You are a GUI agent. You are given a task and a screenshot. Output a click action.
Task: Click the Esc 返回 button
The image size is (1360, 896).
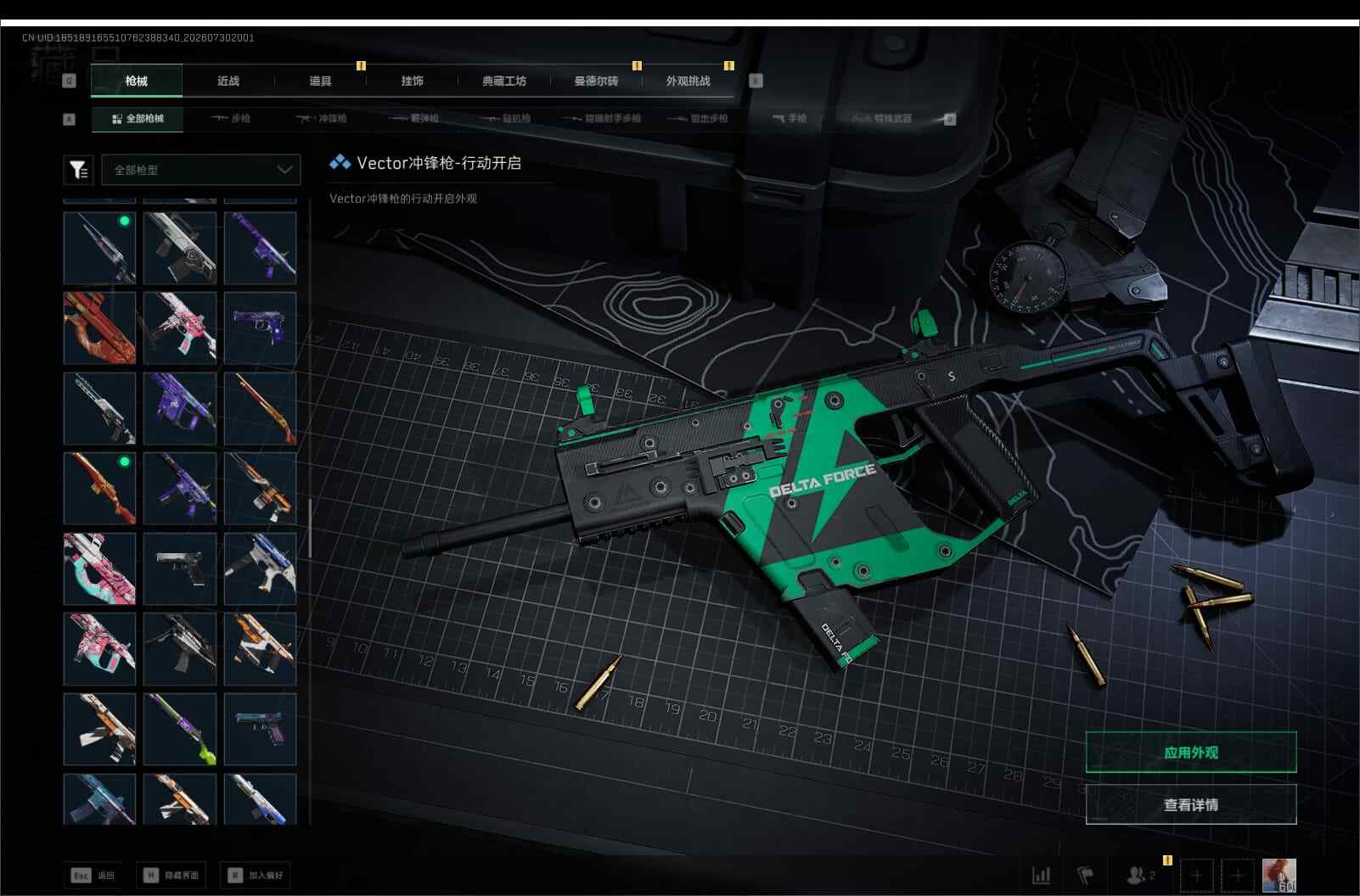(x=93, y=875)
